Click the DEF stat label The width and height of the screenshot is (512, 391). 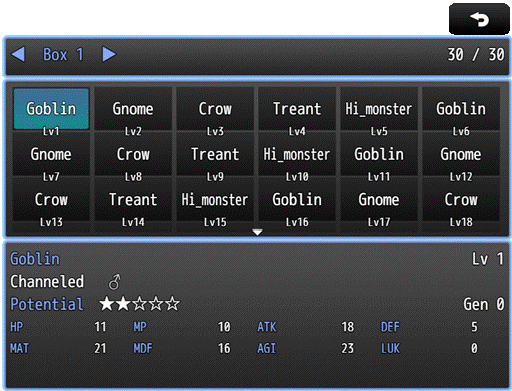[x=390, y=327]
